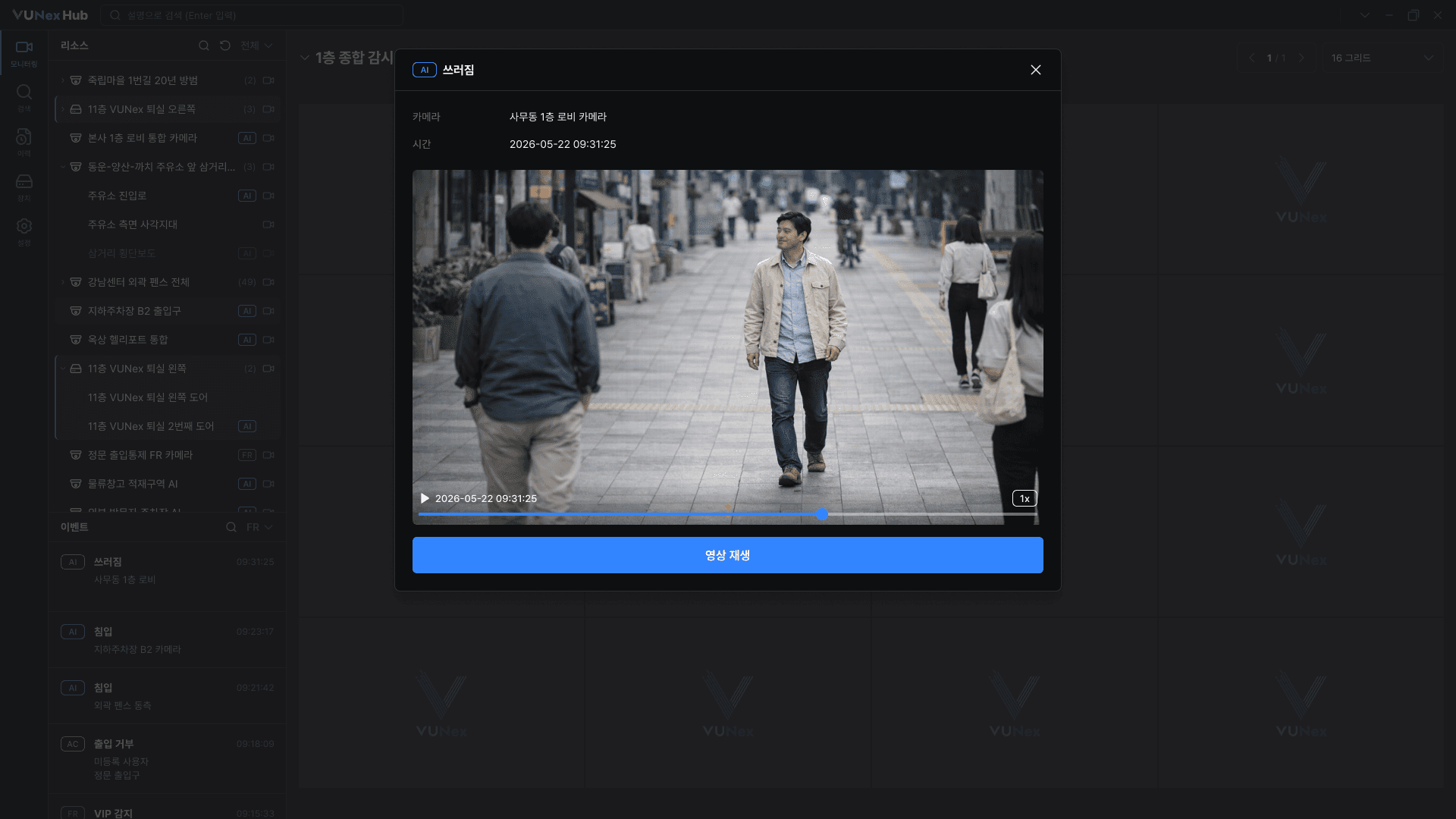The image size is (1456, 819).
Task: Go to the next grid page
Action: tap(1302, 58)
